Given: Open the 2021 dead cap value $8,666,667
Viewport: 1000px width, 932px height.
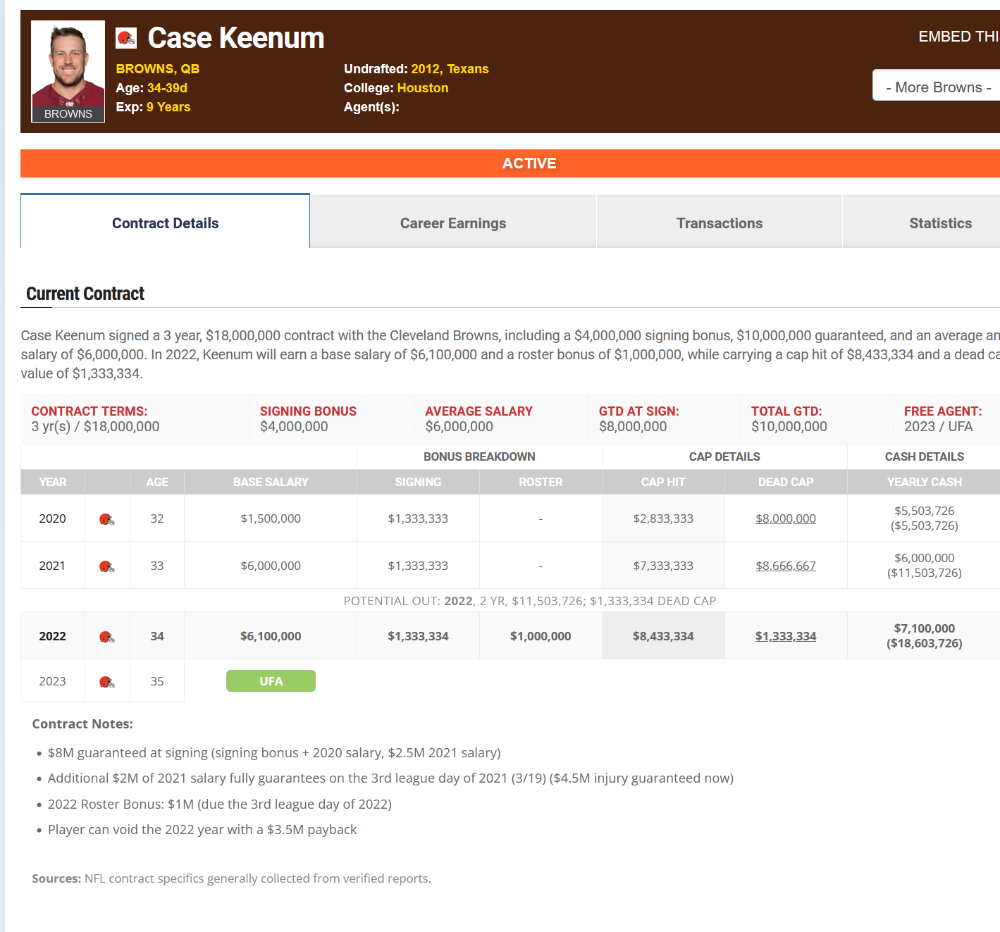Looking at the screenshot, I should (786, 566).
